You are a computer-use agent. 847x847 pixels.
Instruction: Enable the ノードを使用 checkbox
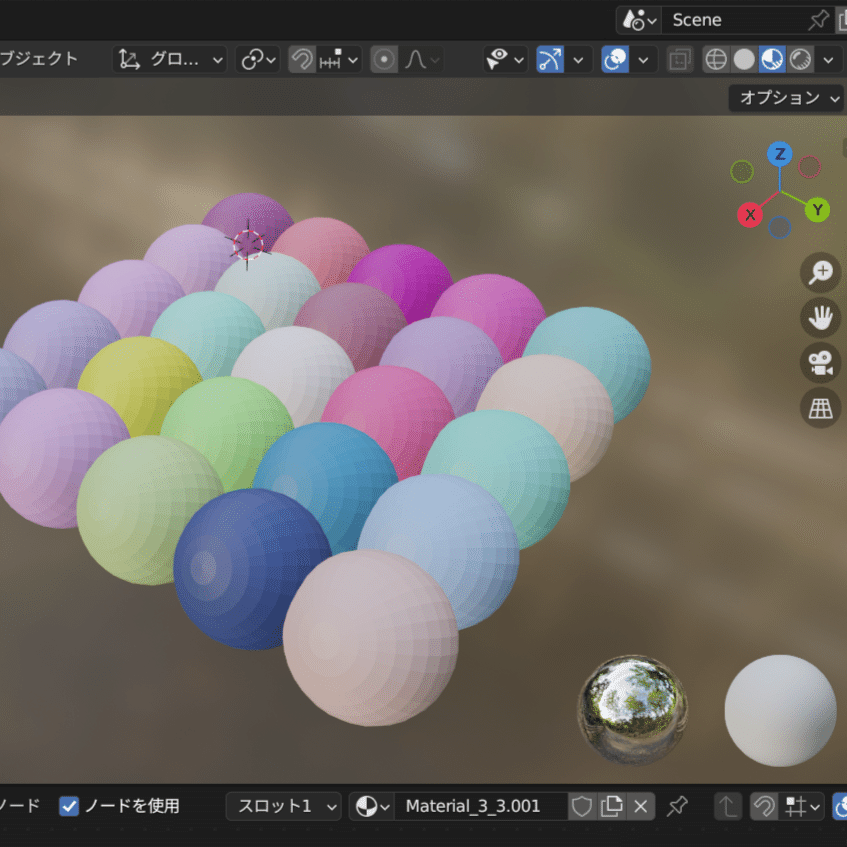(68, 806)
